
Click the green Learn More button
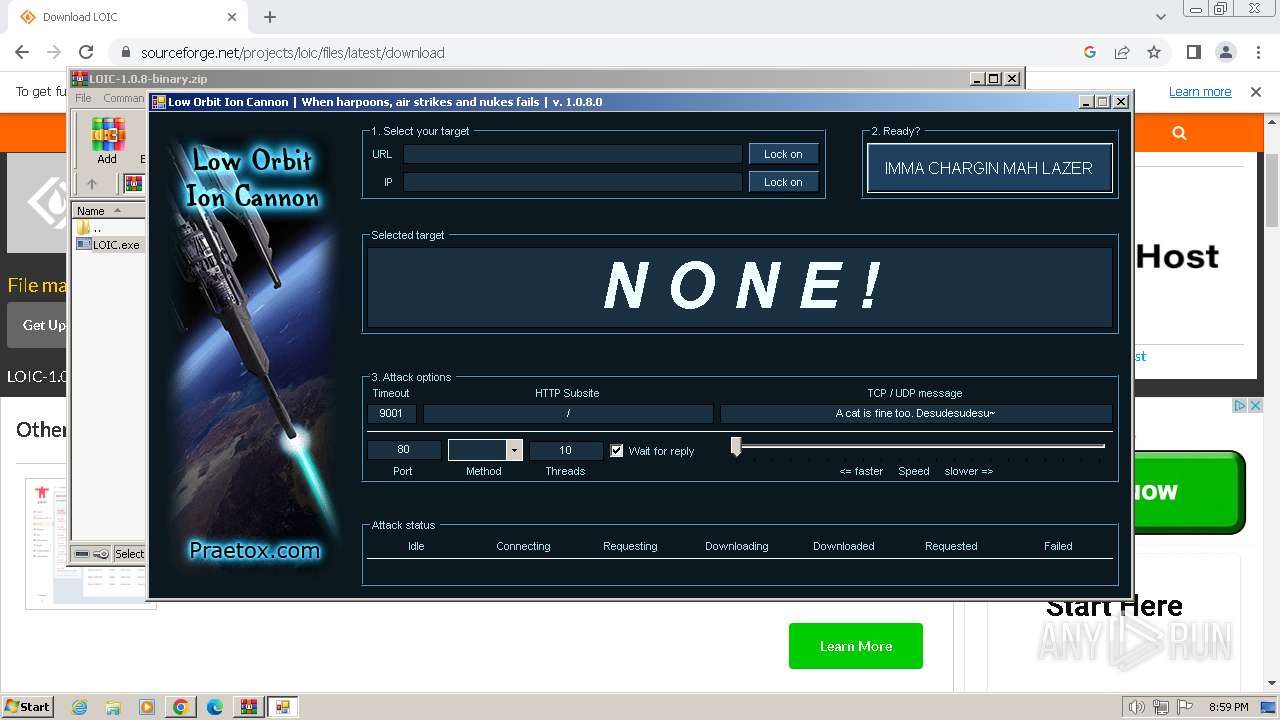tap(856, 646)
